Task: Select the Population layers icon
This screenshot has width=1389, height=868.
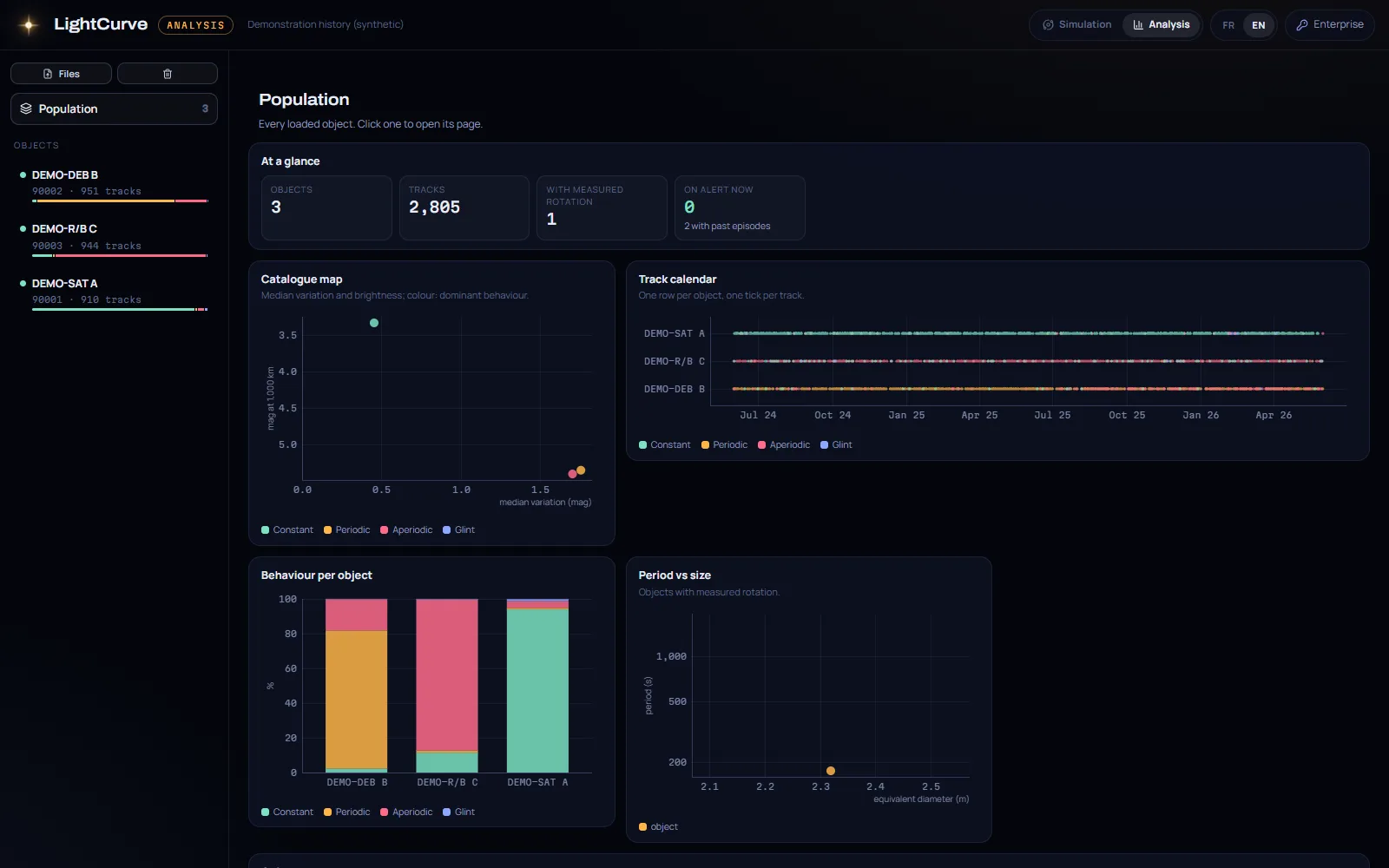Action: [26, 108]
